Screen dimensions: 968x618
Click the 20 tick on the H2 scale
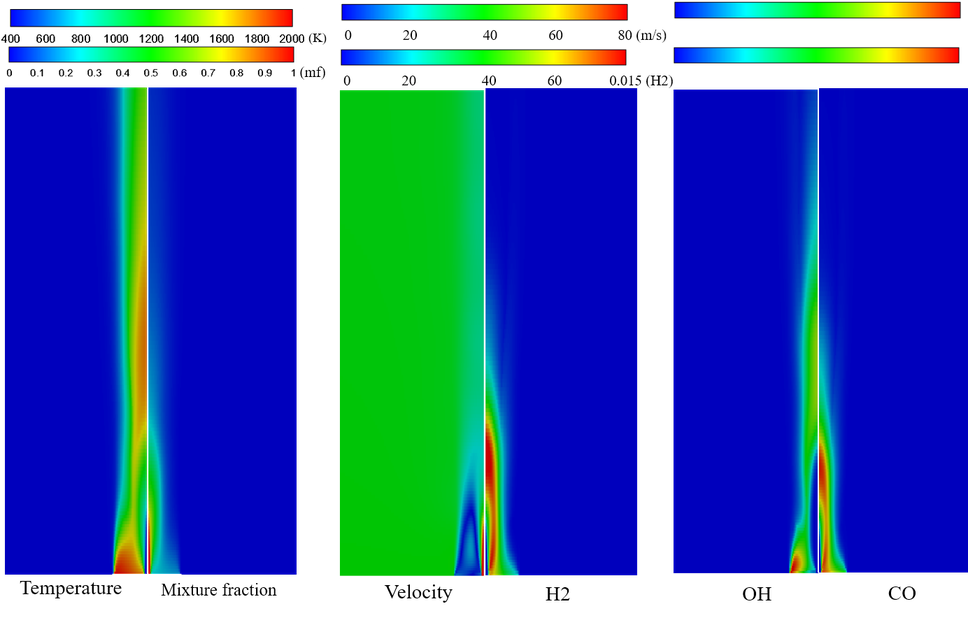pos(409,81)
